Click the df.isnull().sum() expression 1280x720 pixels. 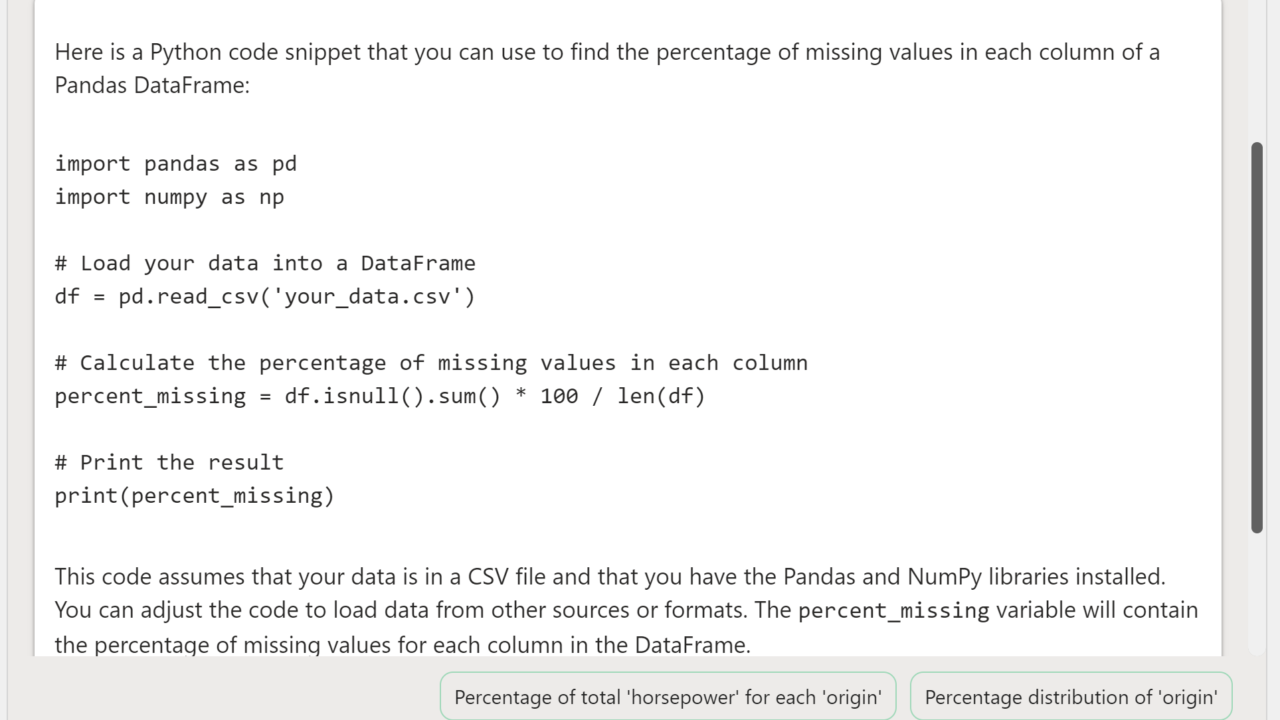coord(392,396)
